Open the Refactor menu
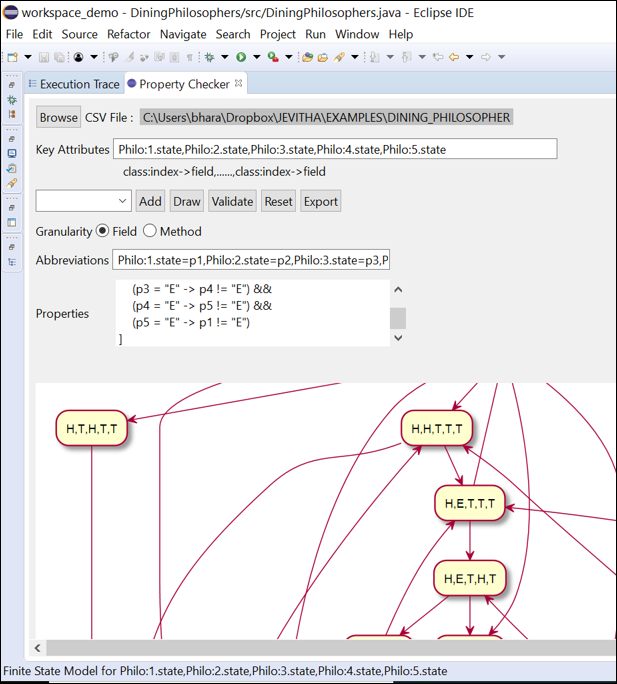The height and width of the screenshot is (684, 617). (129, 34)
